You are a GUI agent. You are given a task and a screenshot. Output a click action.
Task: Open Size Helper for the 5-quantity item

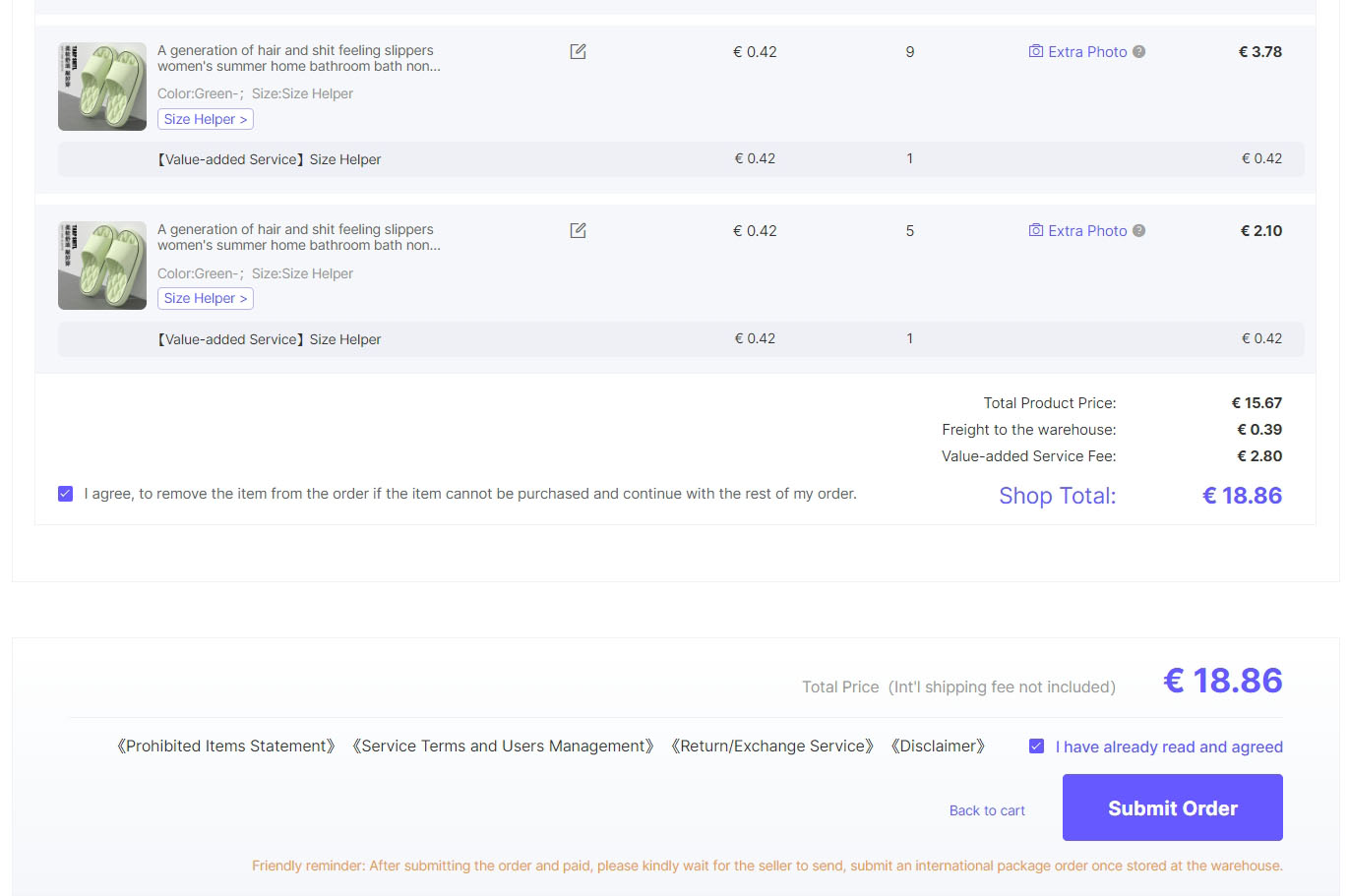pos(206,298)
